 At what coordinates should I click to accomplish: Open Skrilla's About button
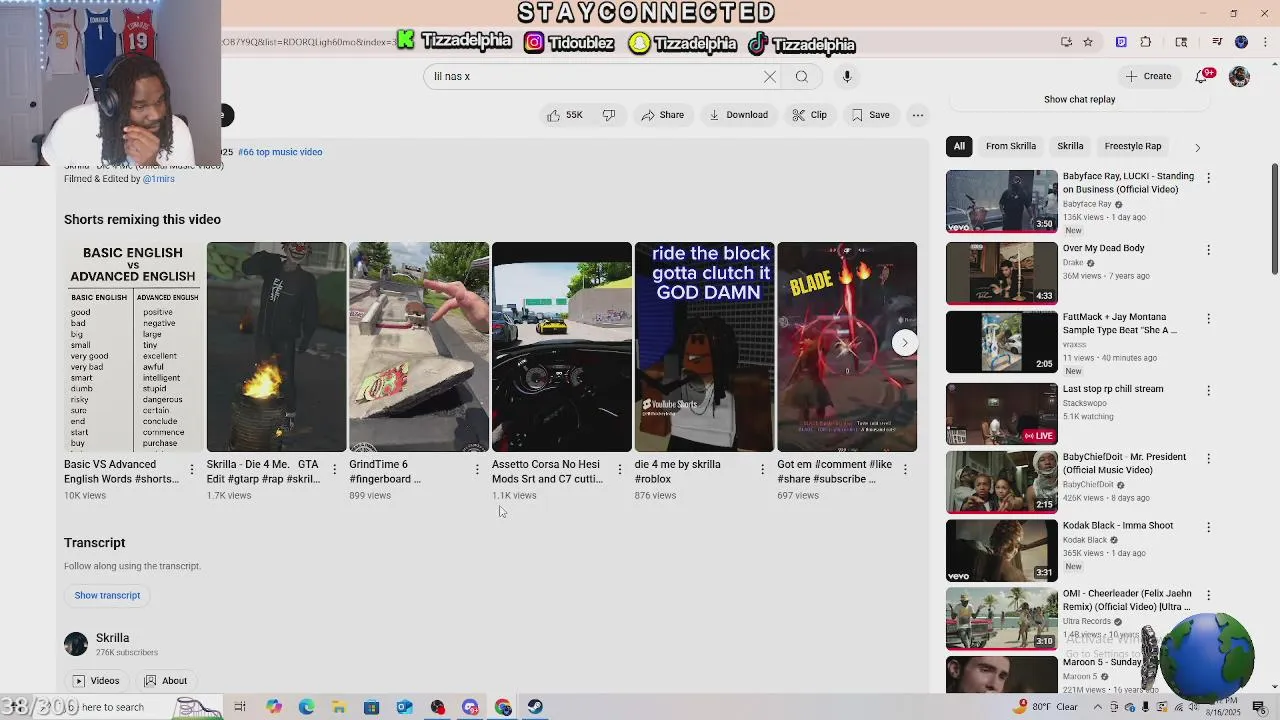pos(165,681)
